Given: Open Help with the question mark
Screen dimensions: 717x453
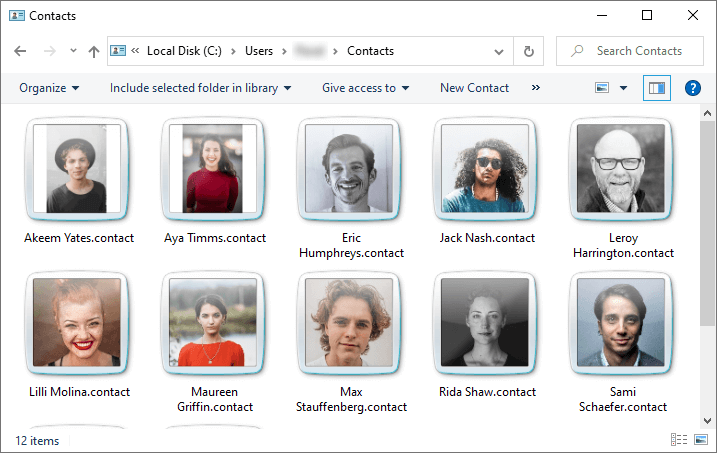Looking at the screenshot, I should (x=693, y=88).
